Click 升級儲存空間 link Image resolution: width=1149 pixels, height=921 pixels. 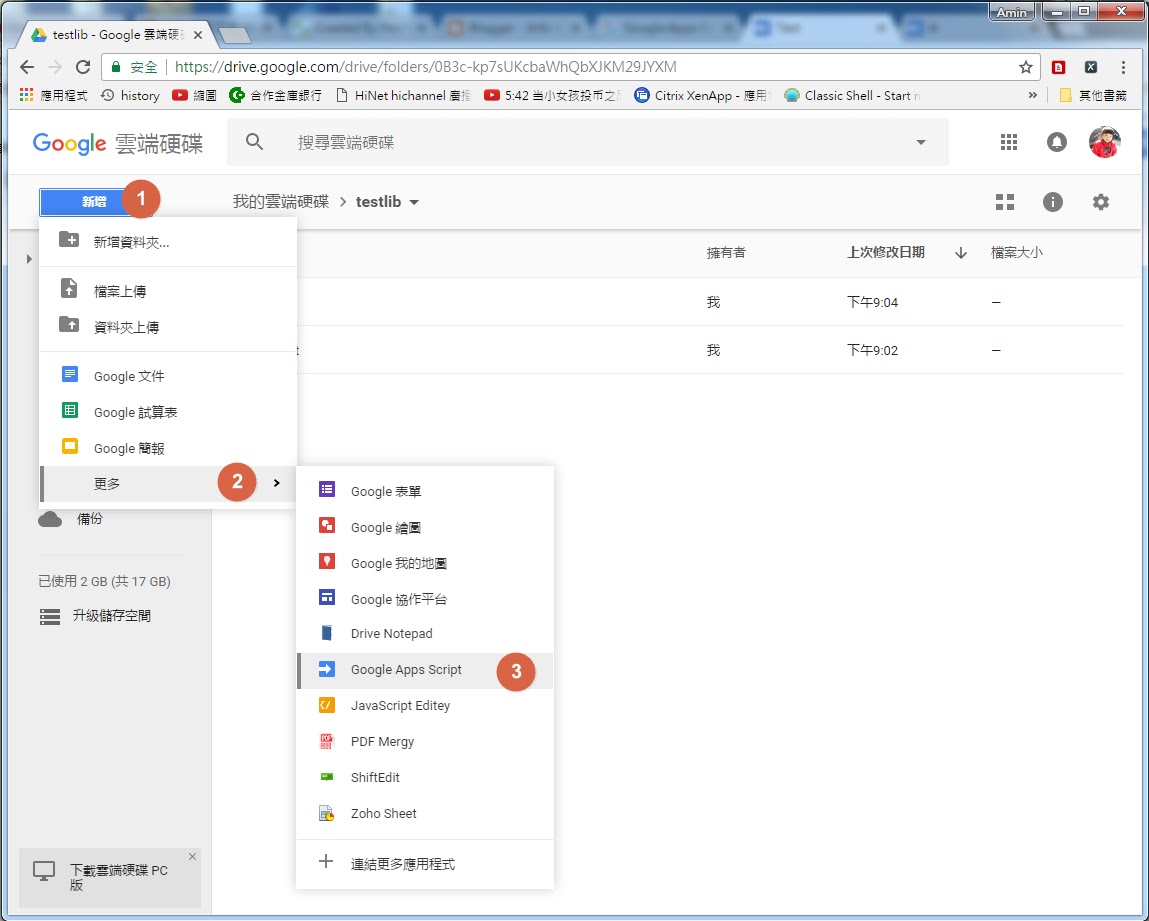point(111,615)
